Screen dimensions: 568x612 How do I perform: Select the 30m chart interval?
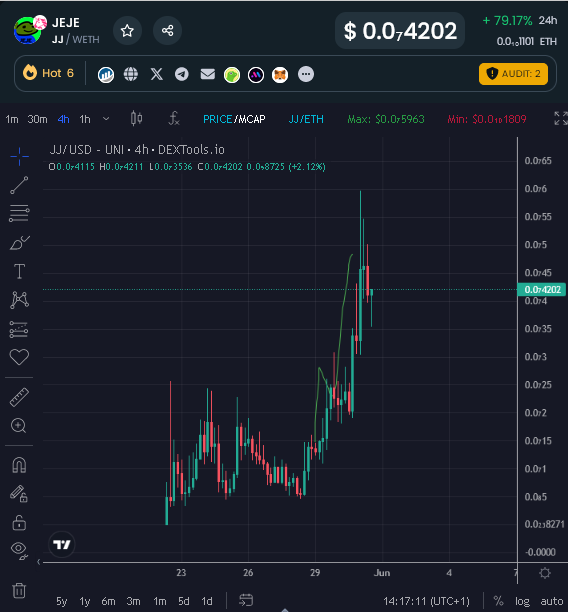point(37,119)
